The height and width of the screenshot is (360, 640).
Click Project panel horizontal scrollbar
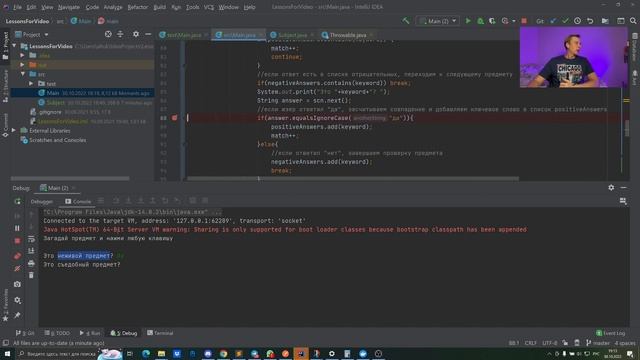70,178
